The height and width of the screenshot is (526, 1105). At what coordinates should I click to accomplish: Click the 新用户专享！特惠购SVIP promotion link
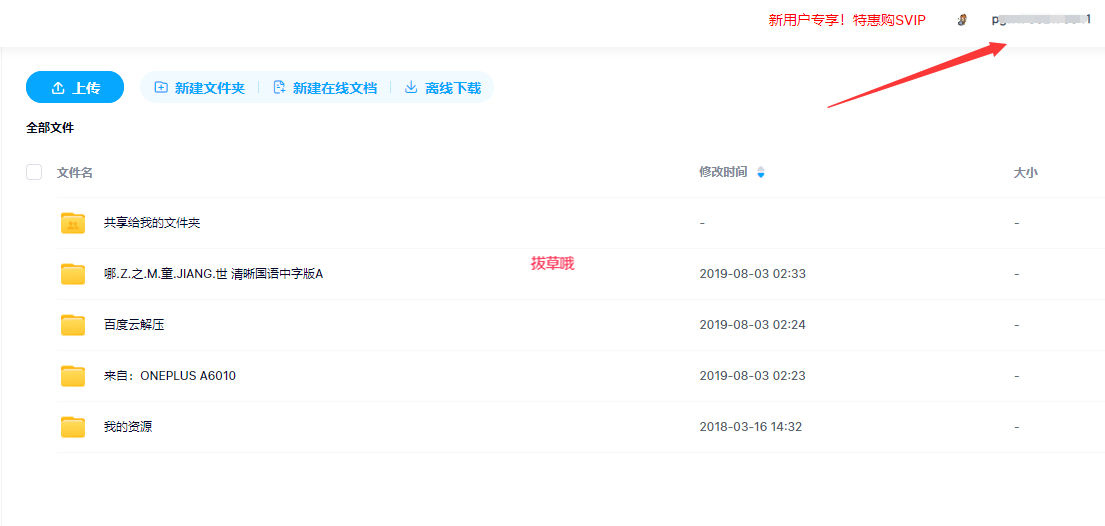(x=846, y=20)
